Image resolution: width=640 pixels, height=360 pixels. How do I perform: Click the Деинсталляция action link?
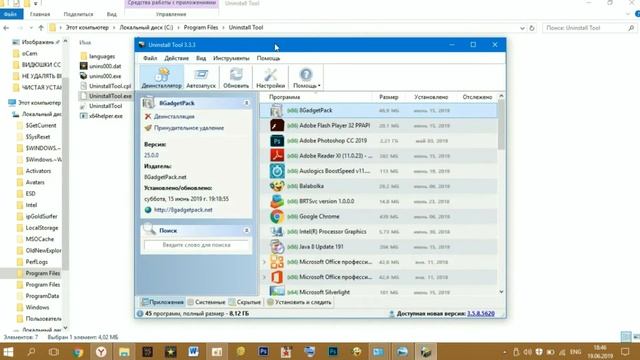174,116
